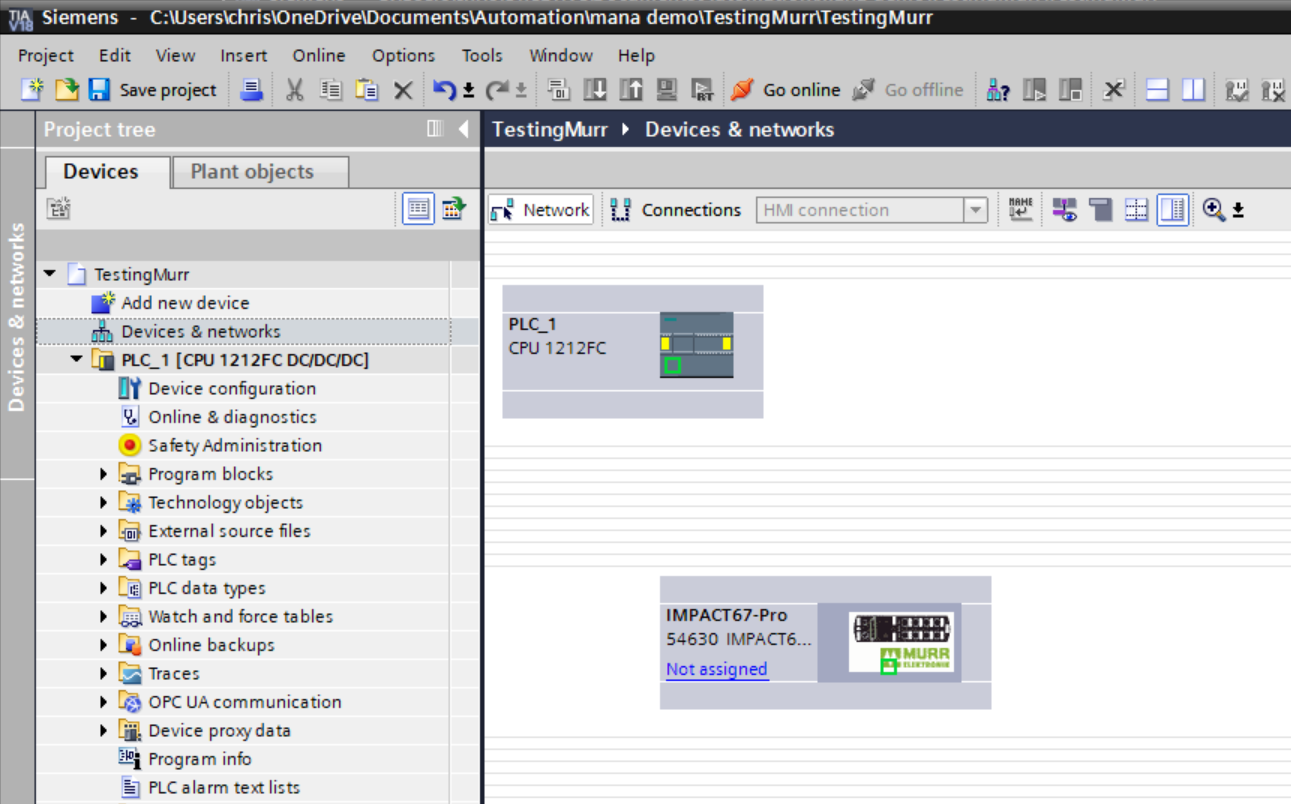Open the Help menu
The width and height of the screenshot is (1291, 804).
(x=636, y=55)
